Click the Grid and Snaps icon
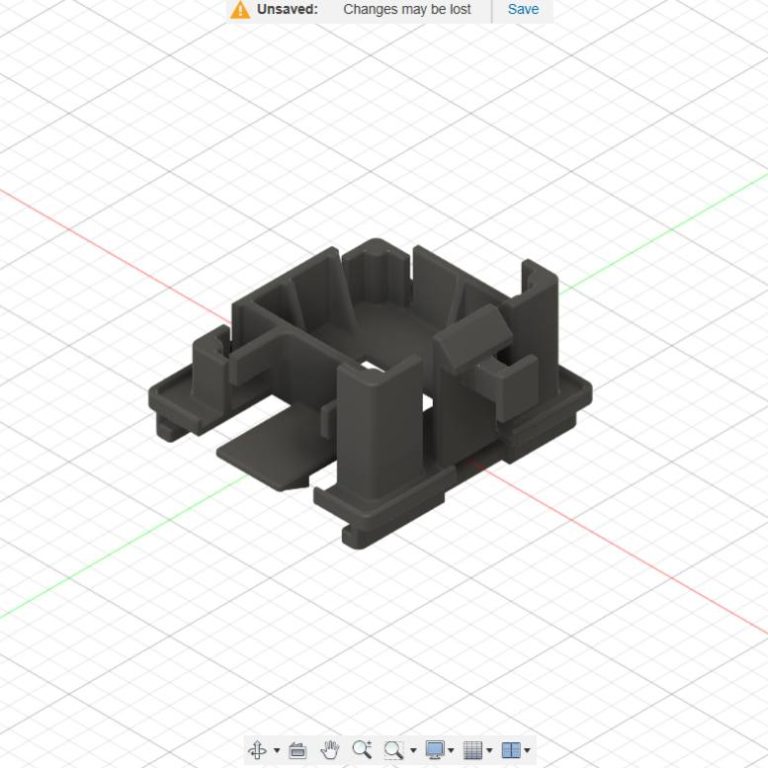 click(x=473, y=750)
